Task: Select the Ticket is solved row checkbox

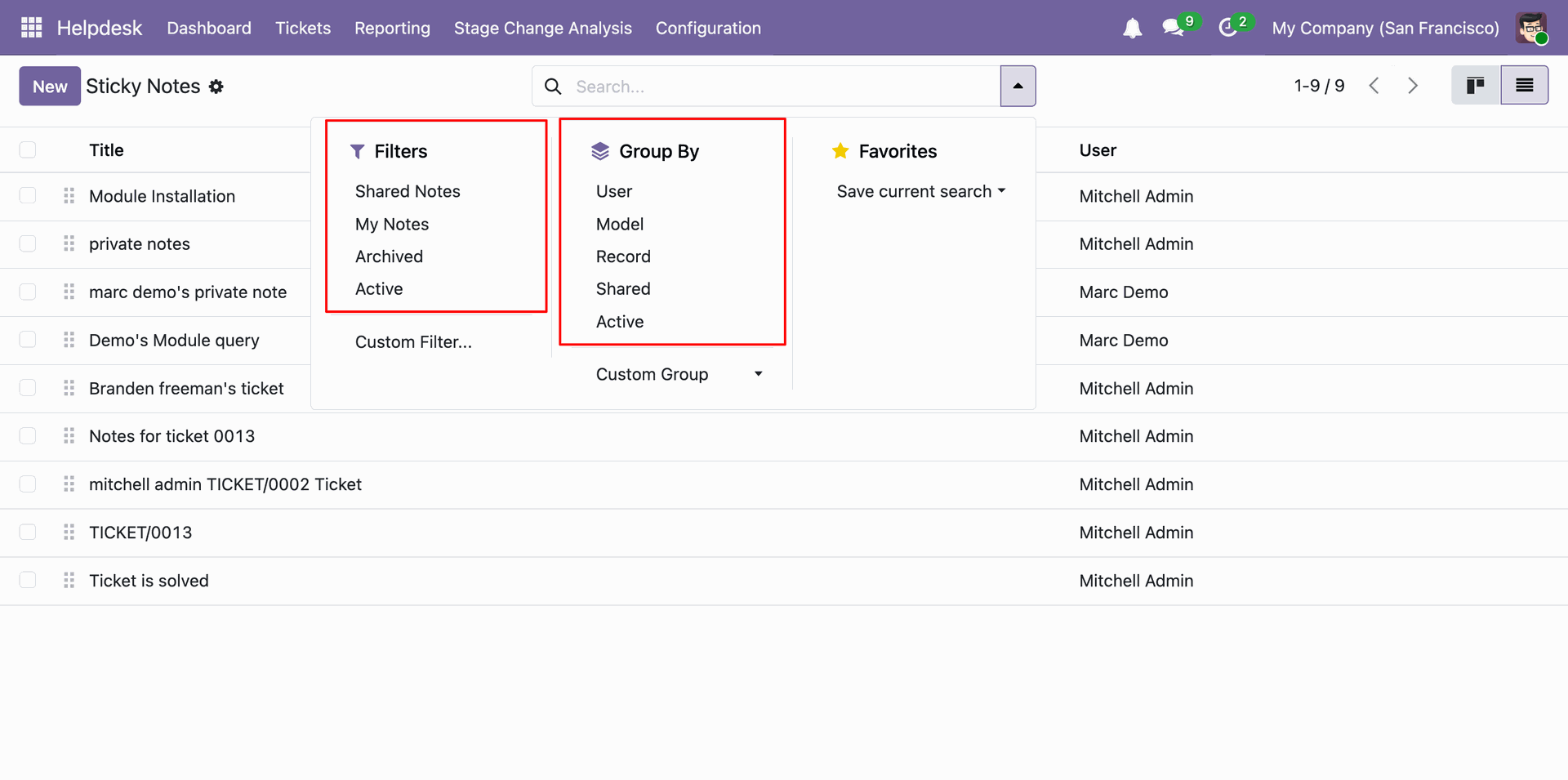Action: [28, 580]
